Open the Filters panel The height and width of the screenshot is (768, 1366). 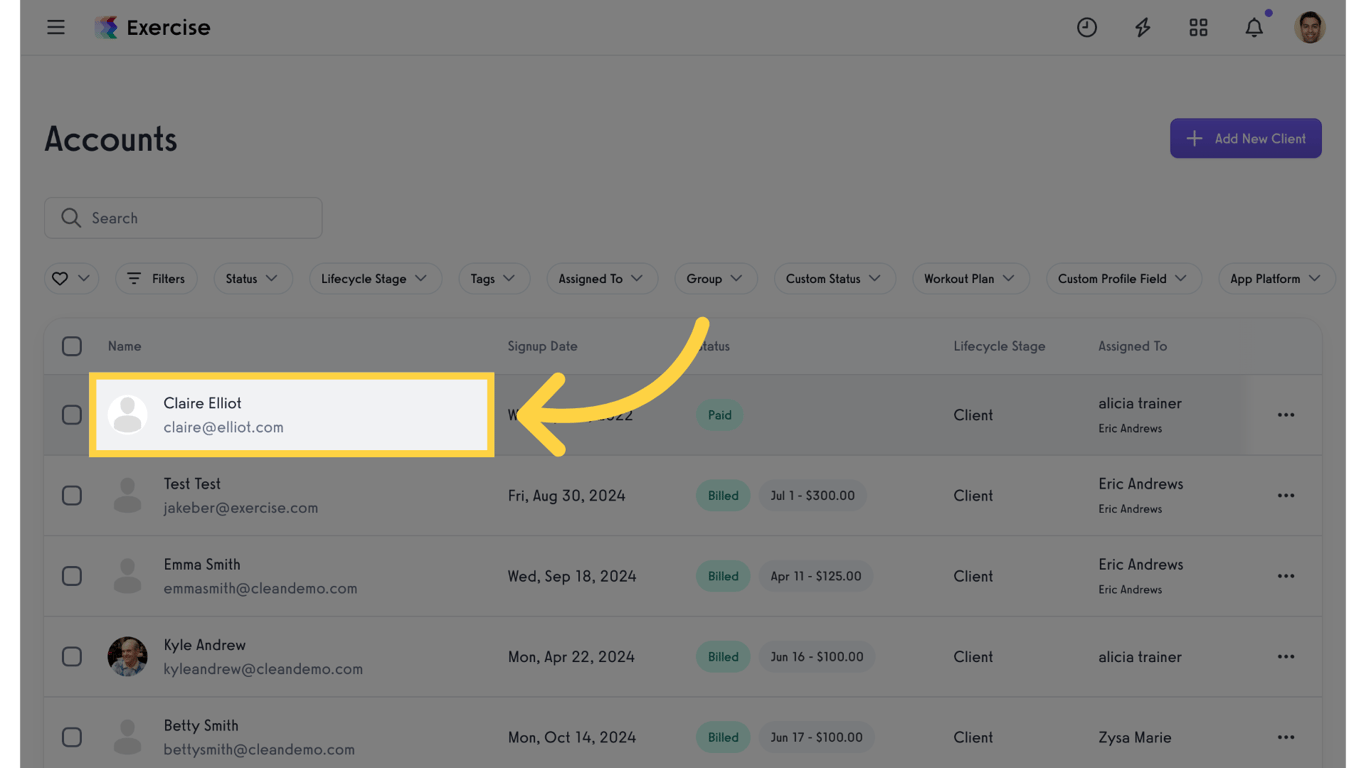pos(156,278)
